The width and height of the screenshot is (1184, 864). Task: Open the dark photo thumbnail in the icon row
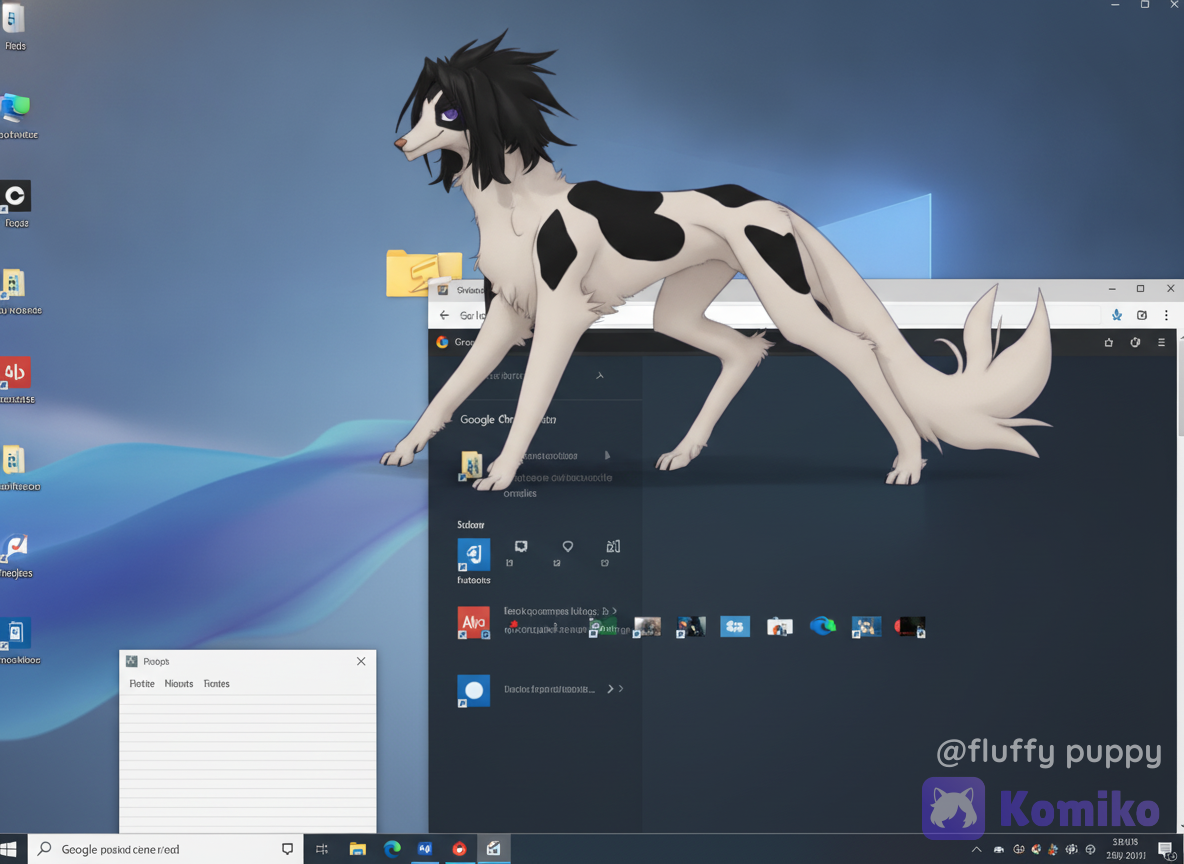[690, 627]
